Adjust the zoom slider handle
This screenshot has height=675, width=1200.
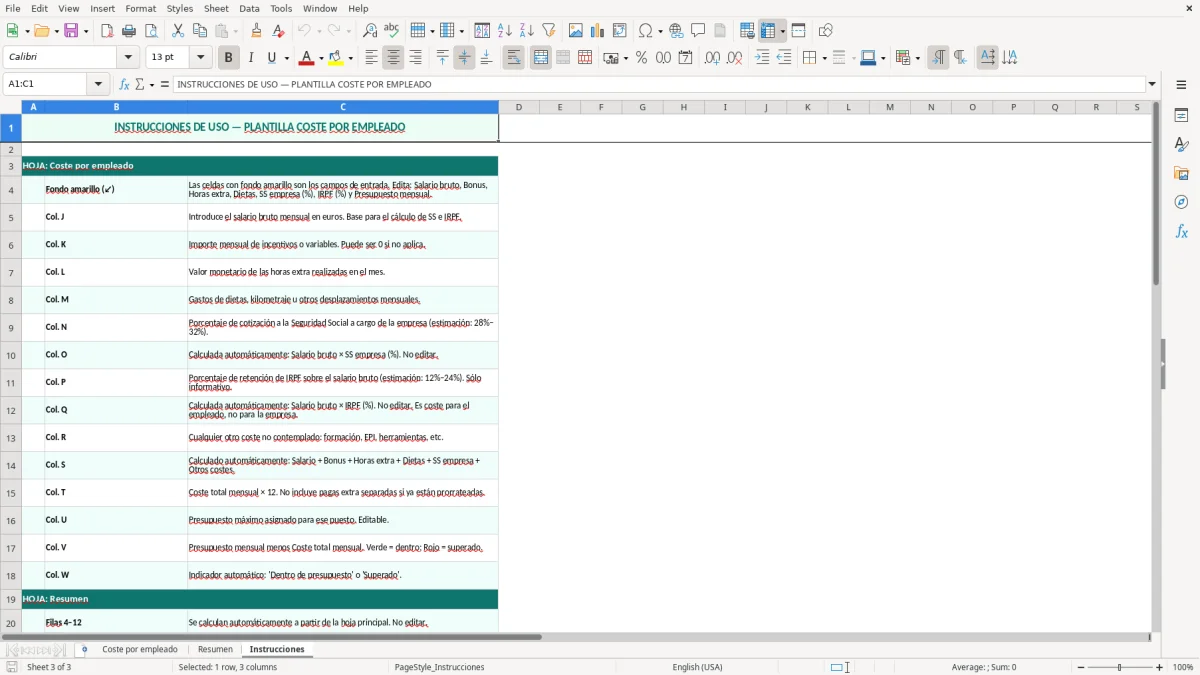(1120, 667)
